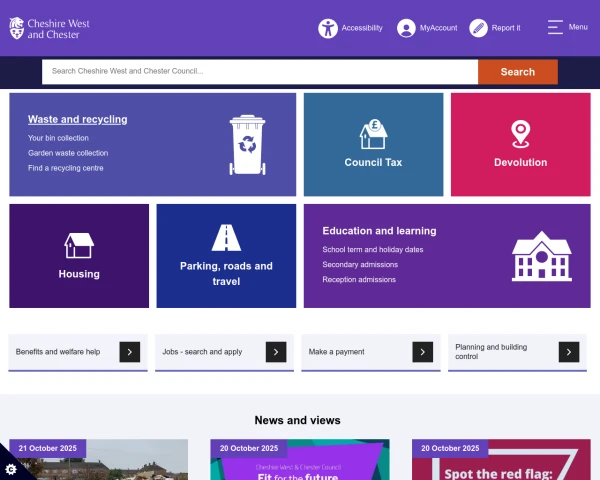This screenshot has height=480, width=600.
Task: Click the school building icon
Action: (x=542, y=256)
